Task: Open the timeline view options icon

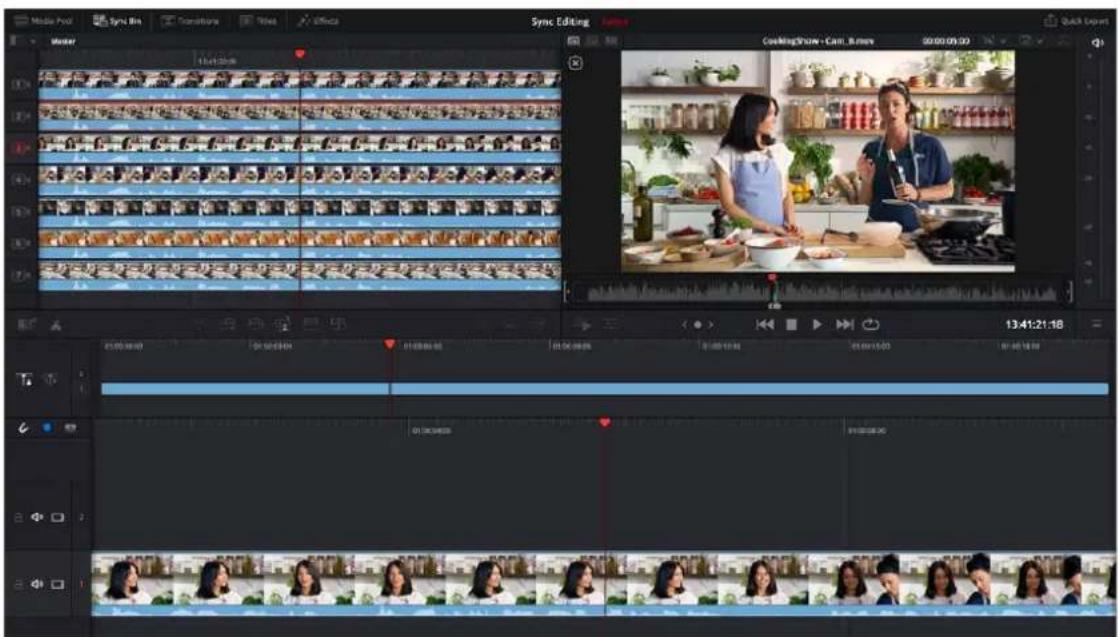Action: point(27,325)
